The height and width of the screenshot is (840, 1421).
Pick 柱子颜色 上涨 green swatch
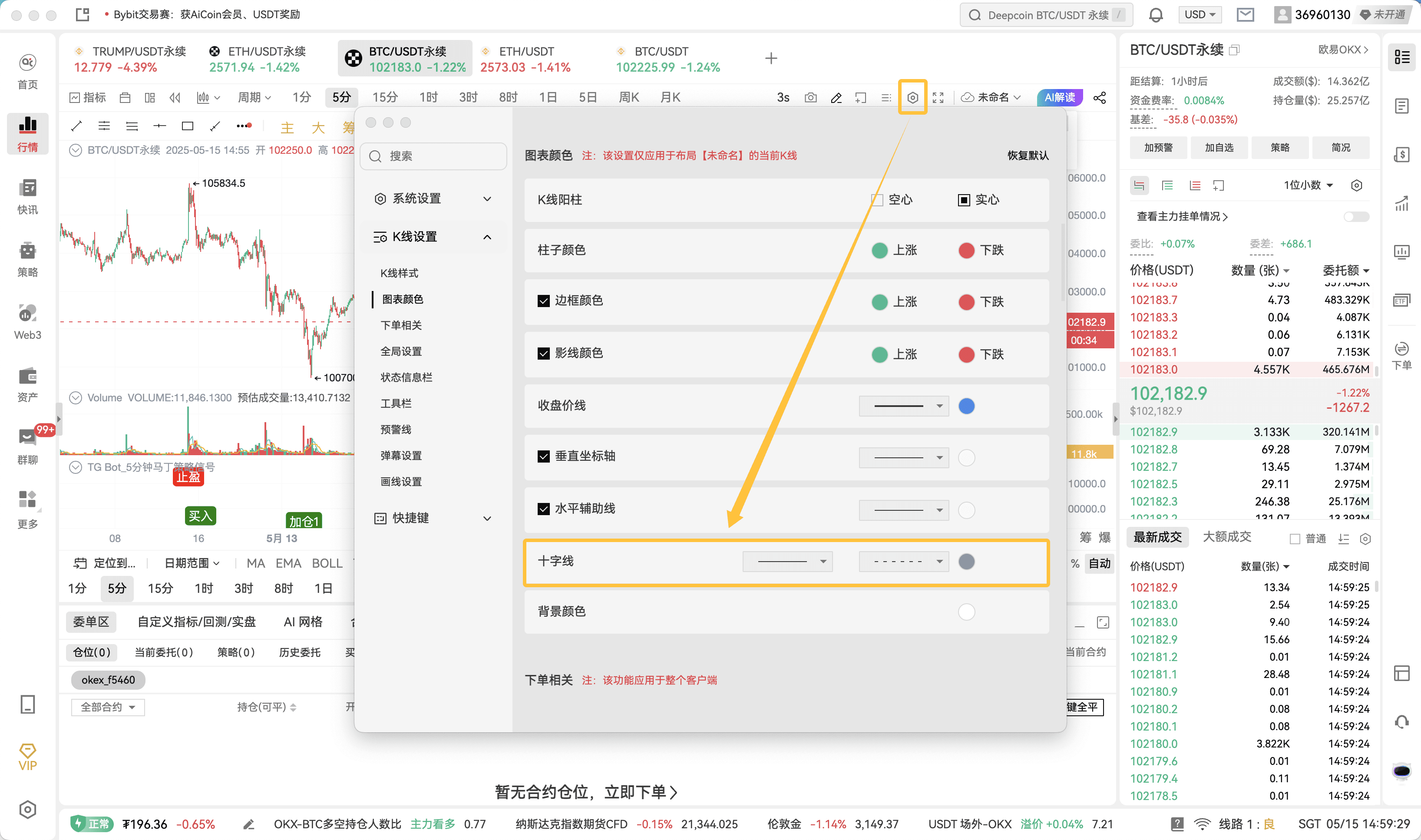(879, 250)
